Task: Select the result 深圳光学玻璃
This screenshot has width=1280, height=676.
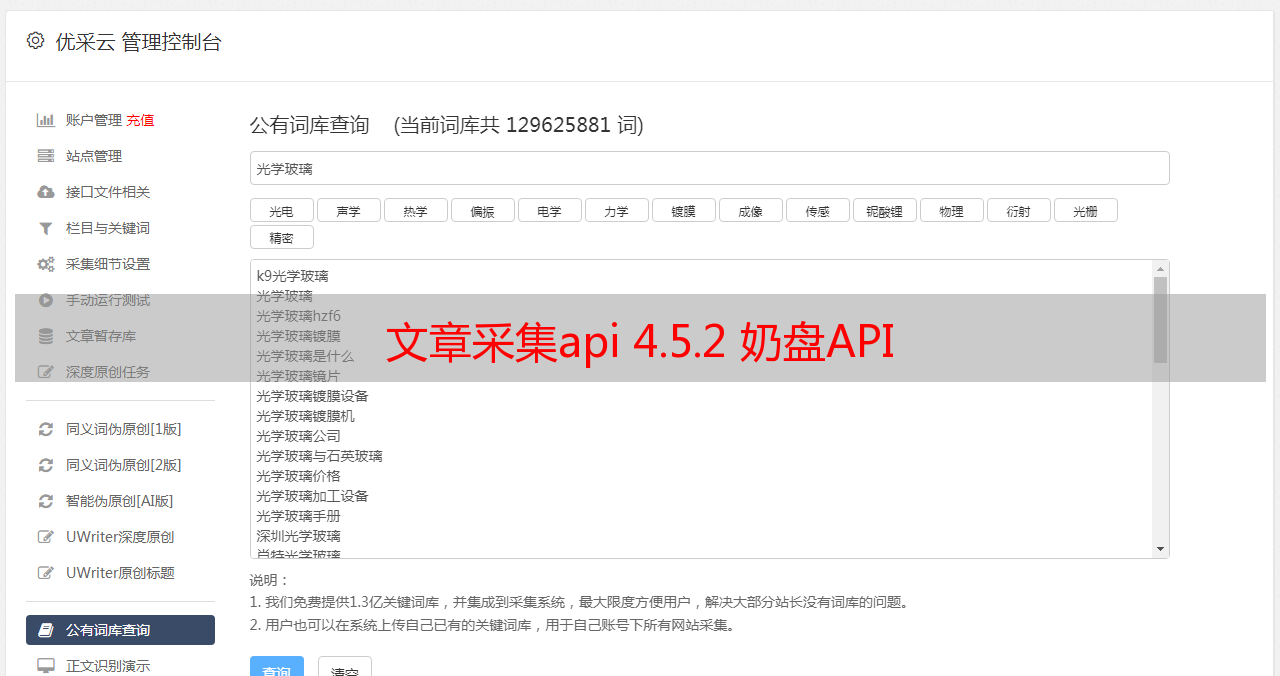Action: (298, 536)
